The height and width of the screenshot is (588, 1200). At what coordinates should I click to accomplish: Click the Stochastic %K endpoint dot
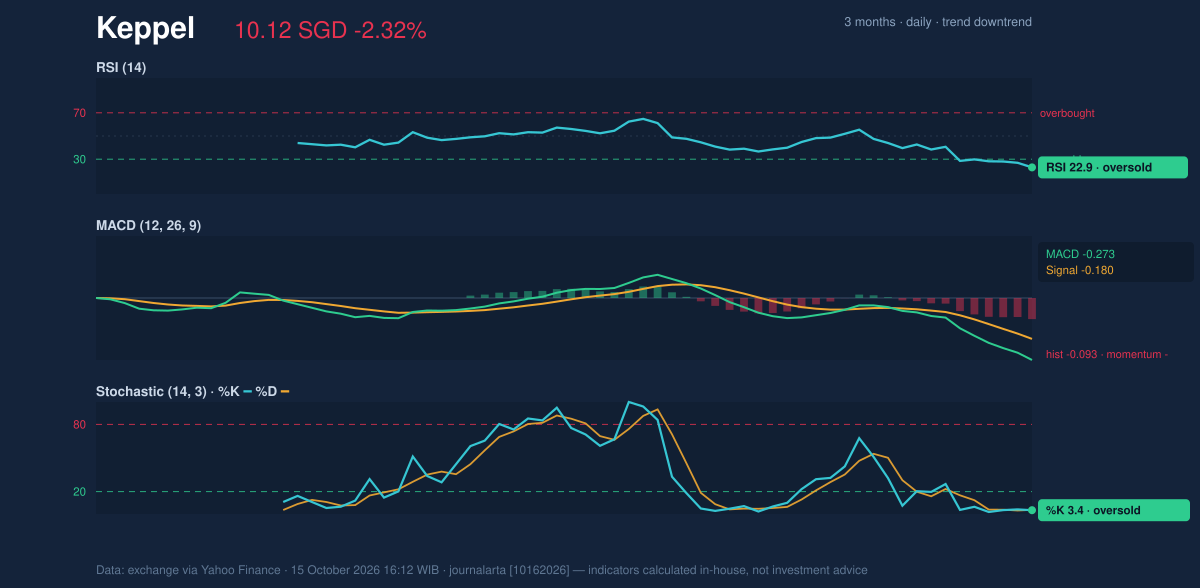coord(1032,511)
